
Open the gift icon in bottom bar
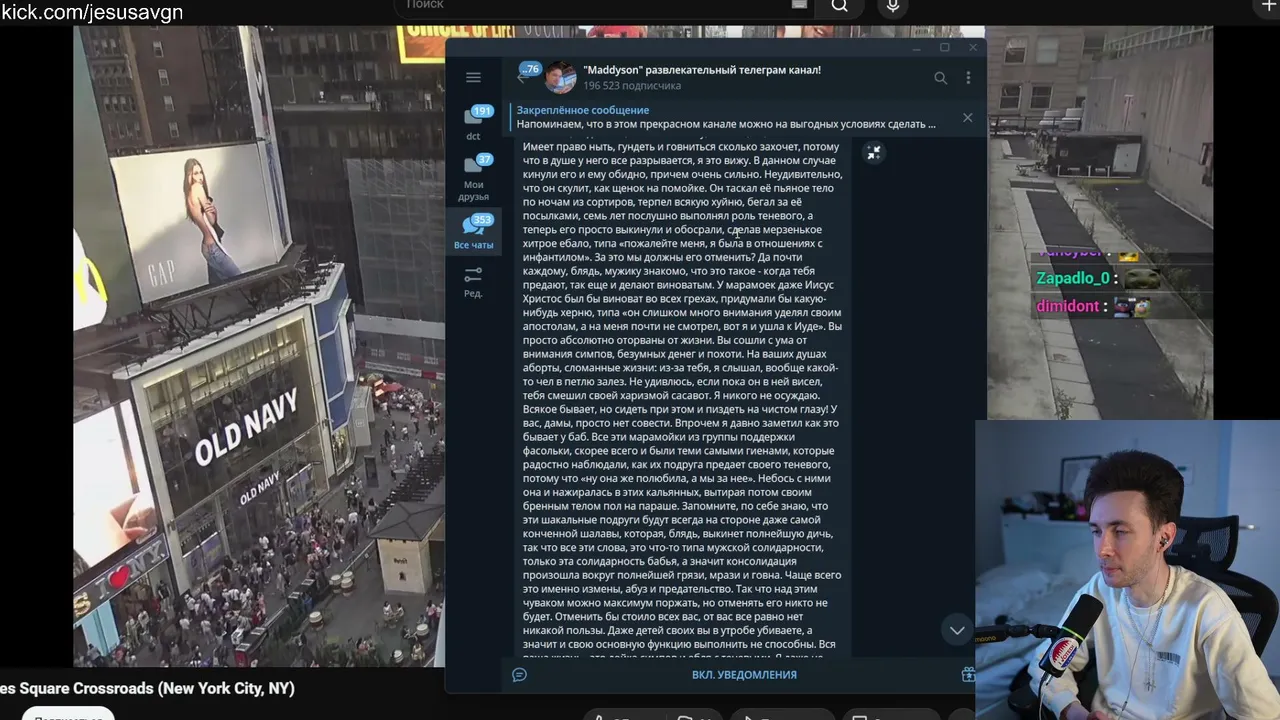click(x=967, y=675)
